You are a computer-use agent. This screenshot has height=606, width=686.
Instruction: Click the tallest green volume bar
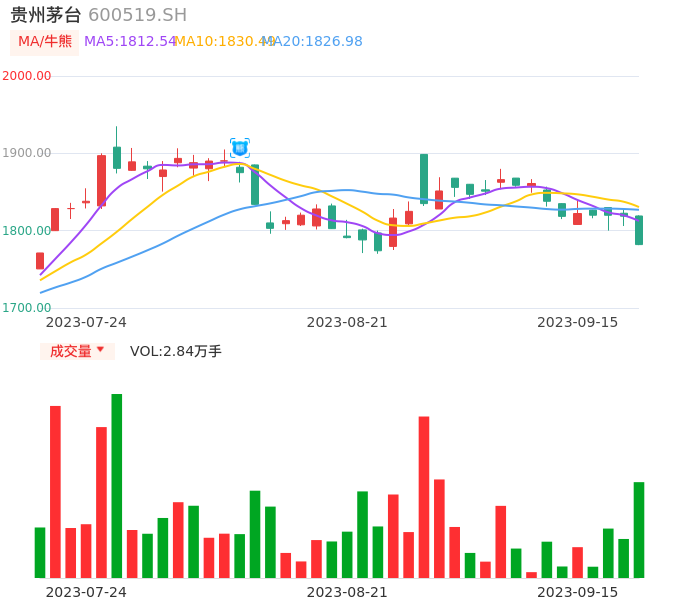tap(117, 485)
